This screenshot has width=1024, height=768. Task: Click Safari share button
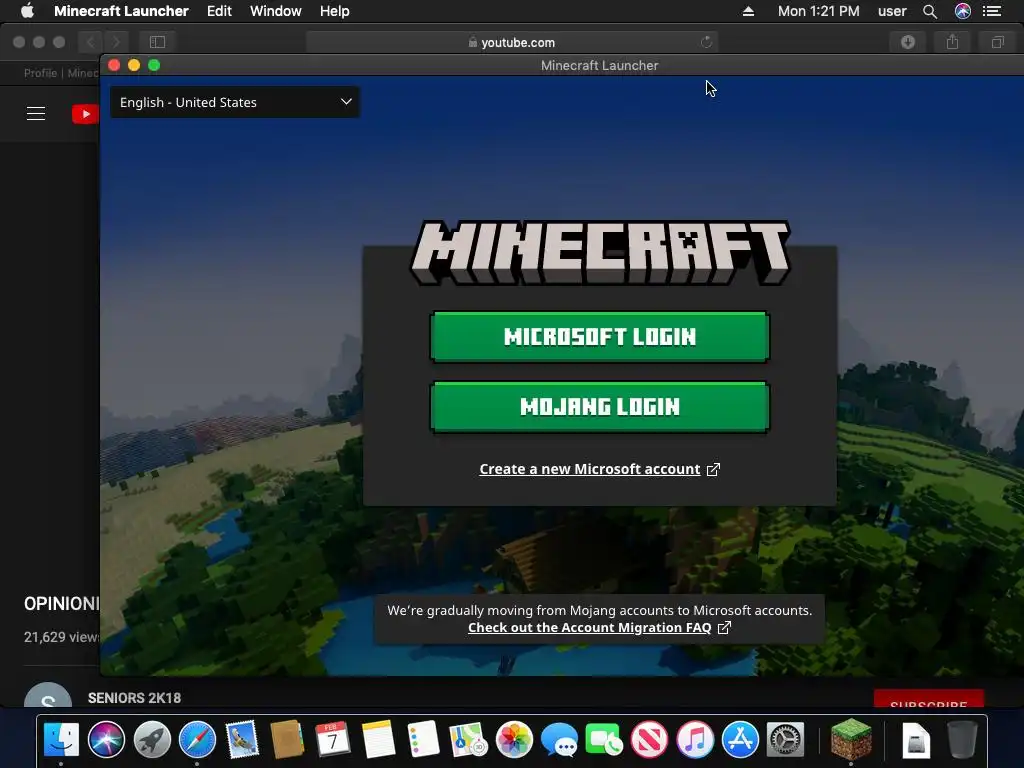pyautogui.click(x=953, y=42)
